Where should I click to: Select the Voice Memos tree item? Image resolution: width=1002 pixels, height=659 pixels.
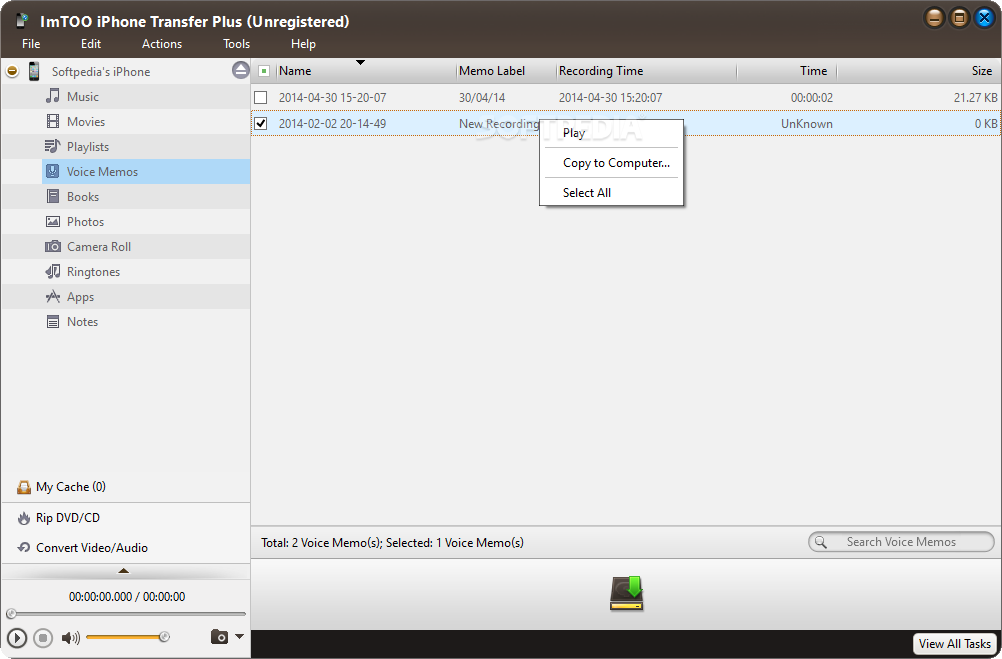point(146,171)
